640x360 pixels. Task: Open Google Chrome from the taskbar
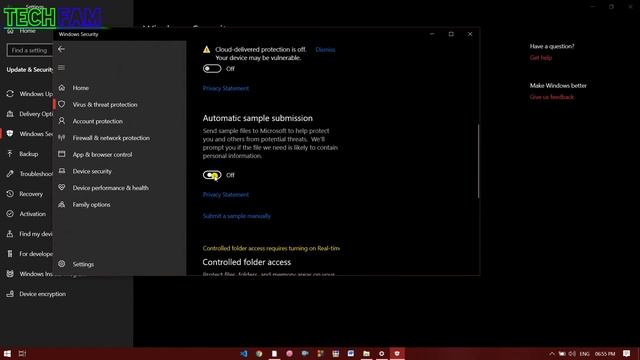click(259, 353)
